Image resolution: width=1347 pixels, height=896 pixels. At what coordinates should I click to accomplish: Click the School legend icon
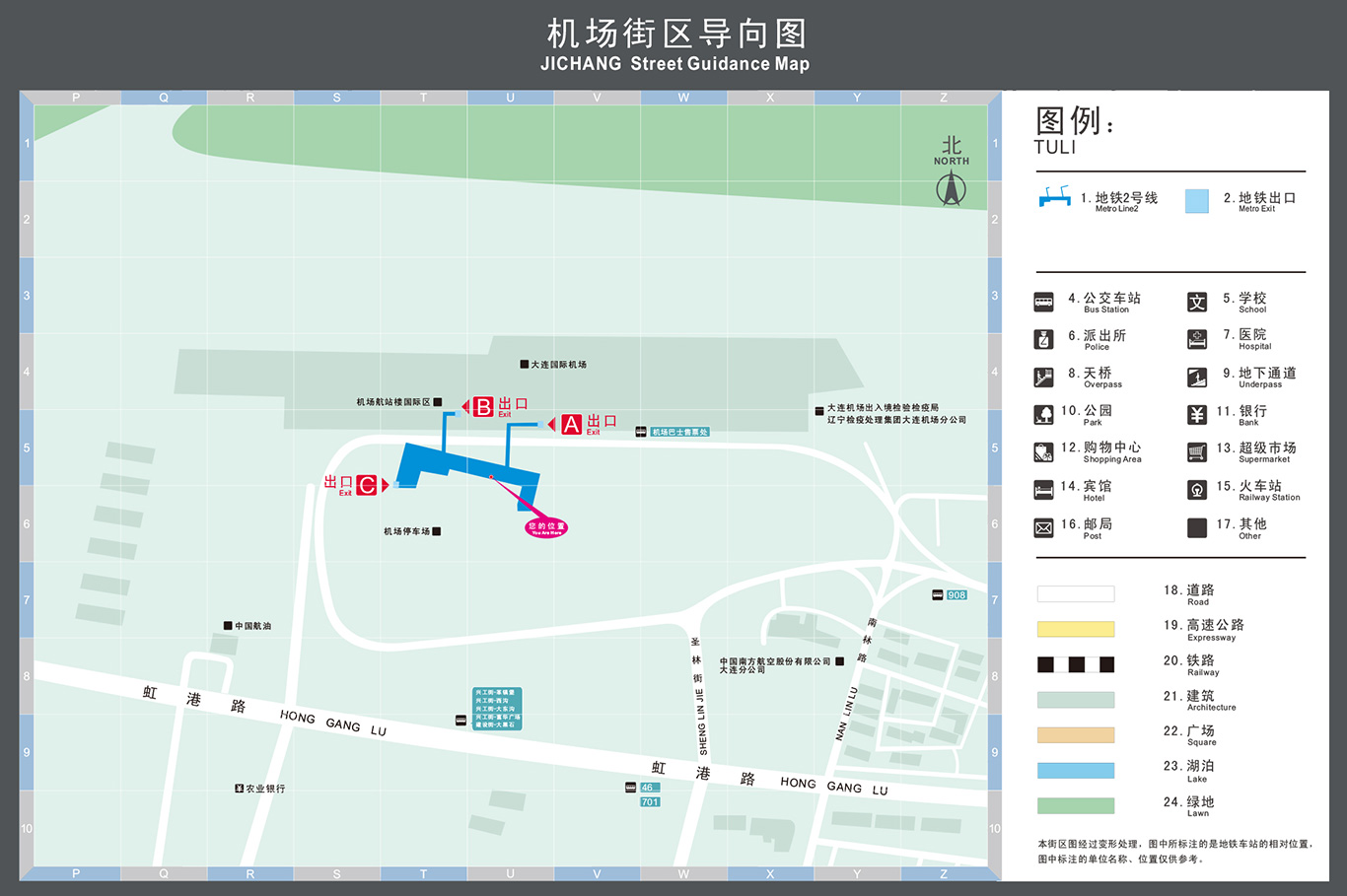(x=1196, y=303)
